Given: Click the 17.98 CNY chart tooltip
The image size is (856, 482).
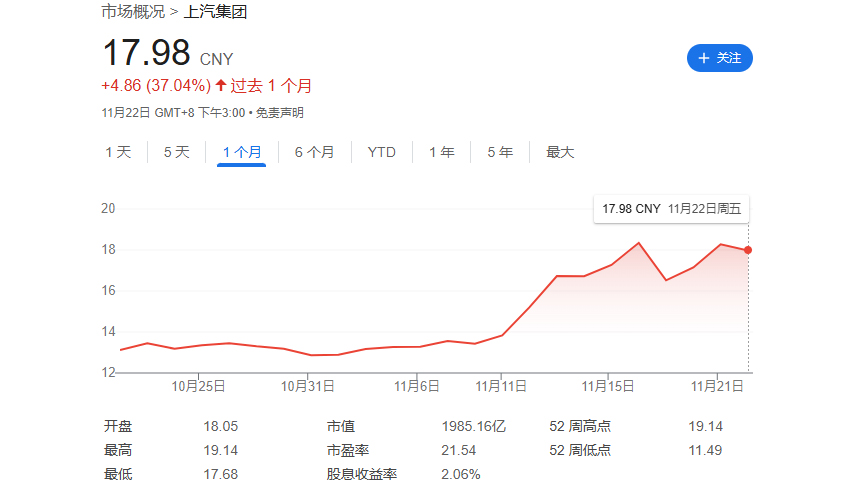Looking at the screenshot, I should (x=671, y=209).
